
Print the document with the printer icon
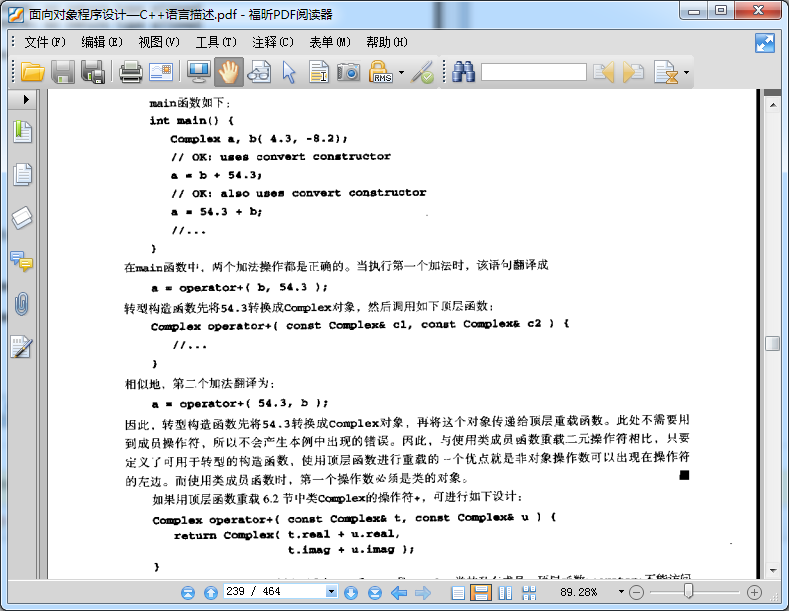(x=131, y=72)
